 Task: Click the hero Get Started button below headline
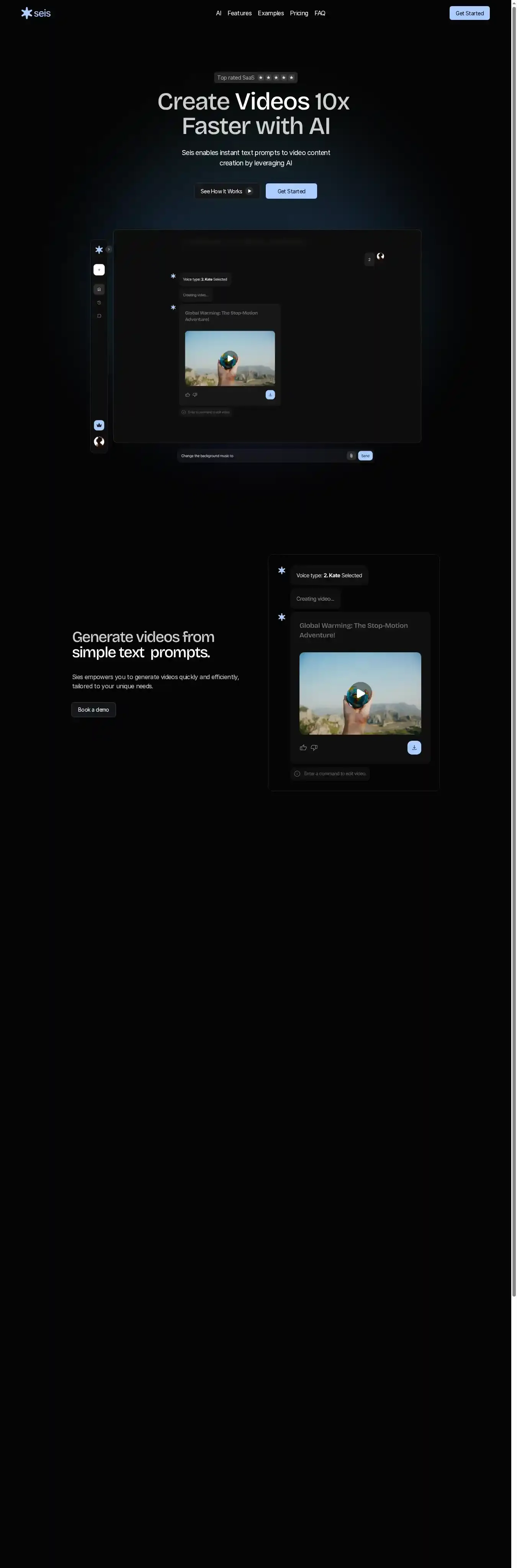coord(291,191)
